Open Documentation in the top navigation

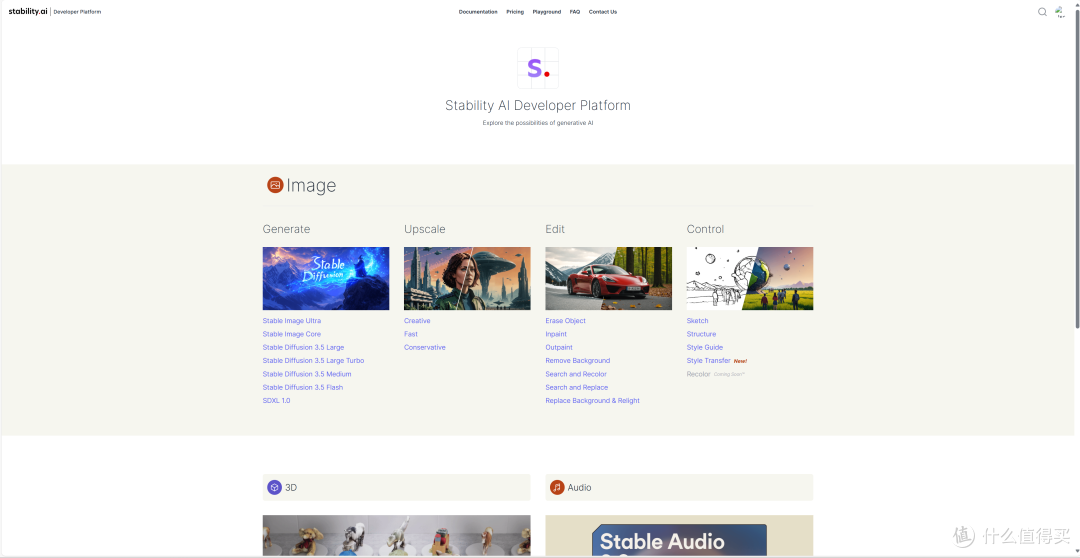coord(478,12)
